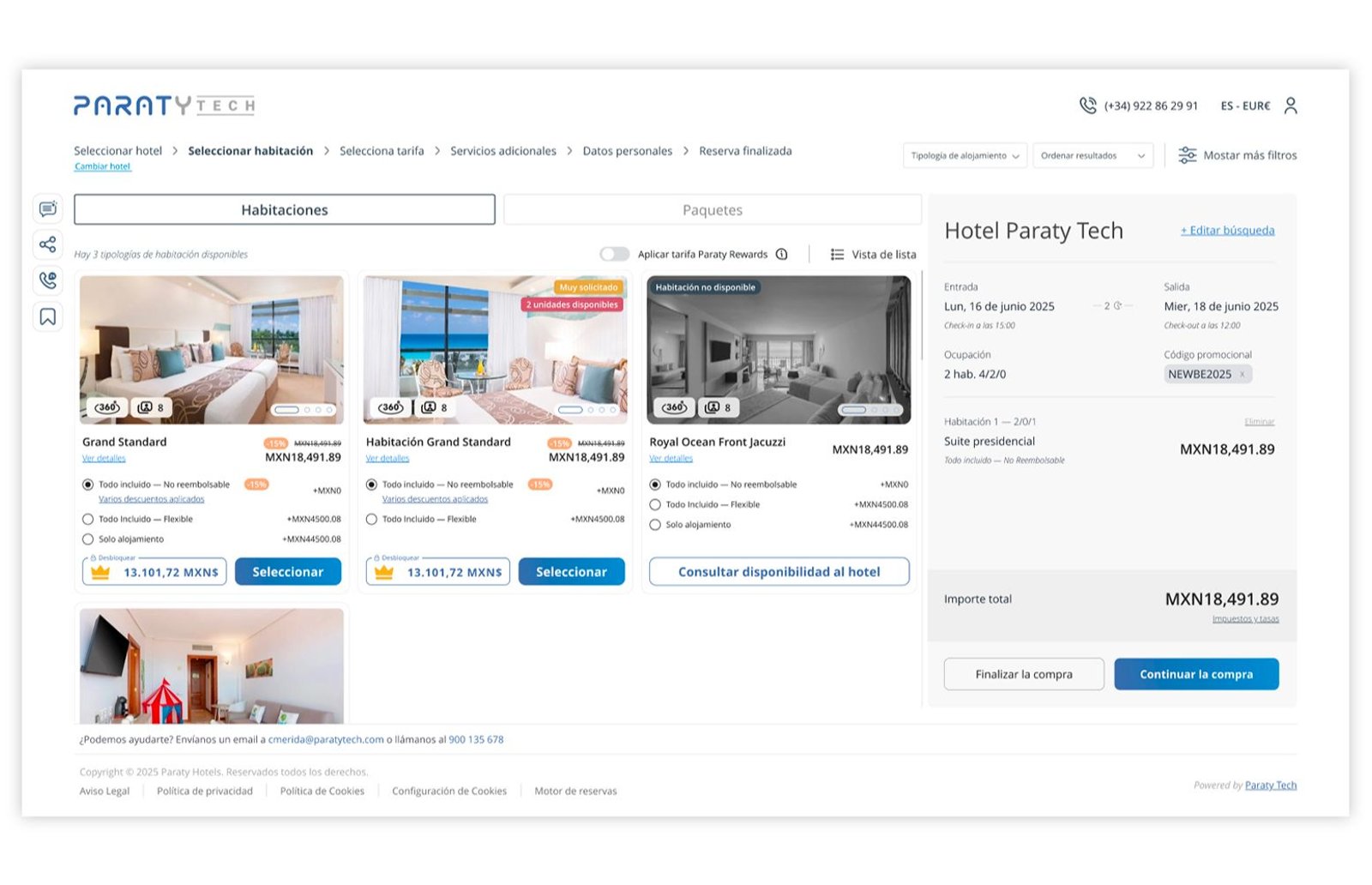Image resolution: width=1372 pixels, height=885 pixels.
Task: Click info icon next to Paraty Rewards
Action: click(x=781, y=254)
